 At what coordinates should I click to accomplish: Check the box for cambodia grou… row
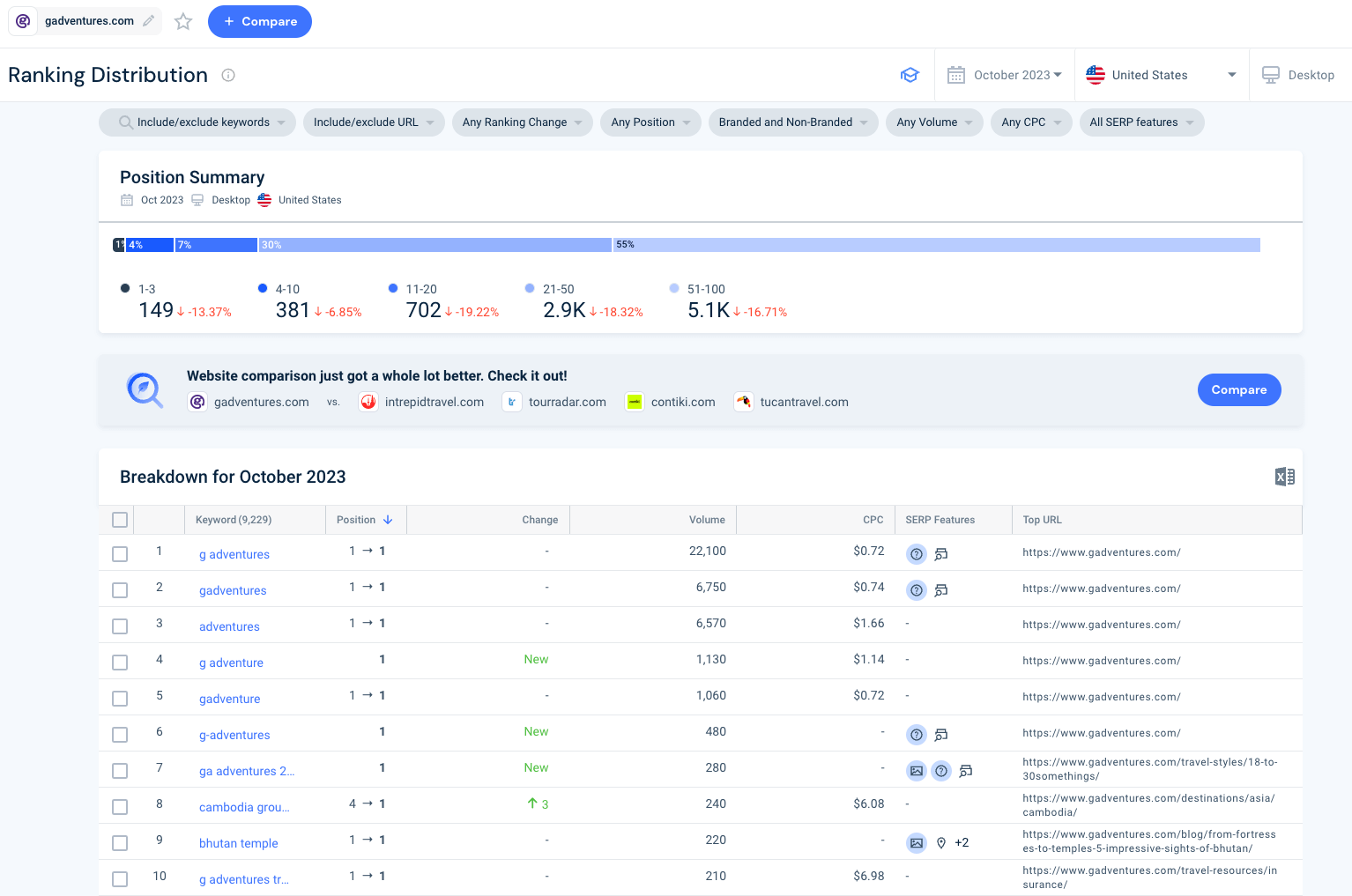(x=120, y=807)
